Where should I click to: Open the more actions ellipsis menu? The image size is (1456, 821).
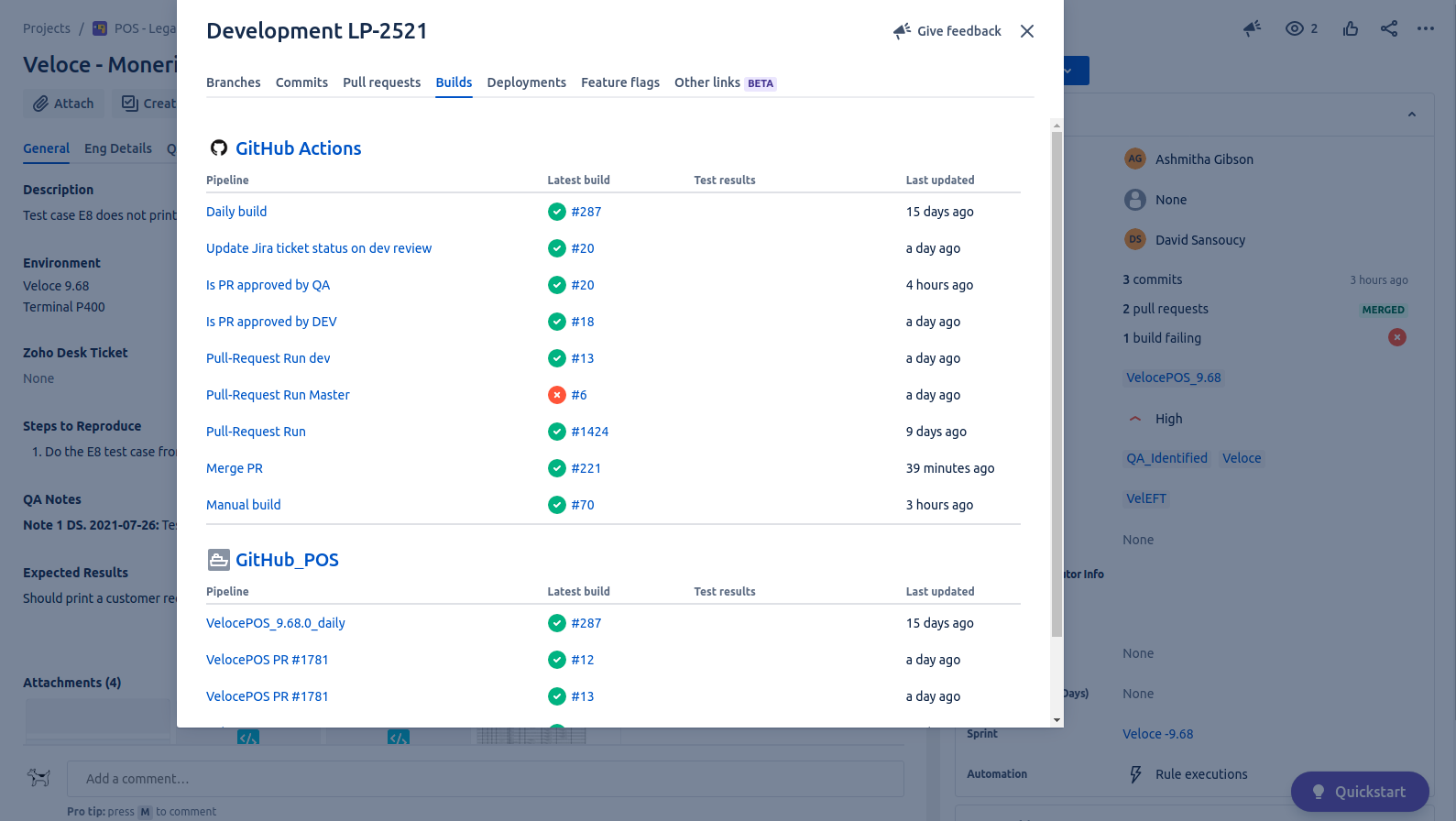pyautogui.click(x=1426, y=28)
